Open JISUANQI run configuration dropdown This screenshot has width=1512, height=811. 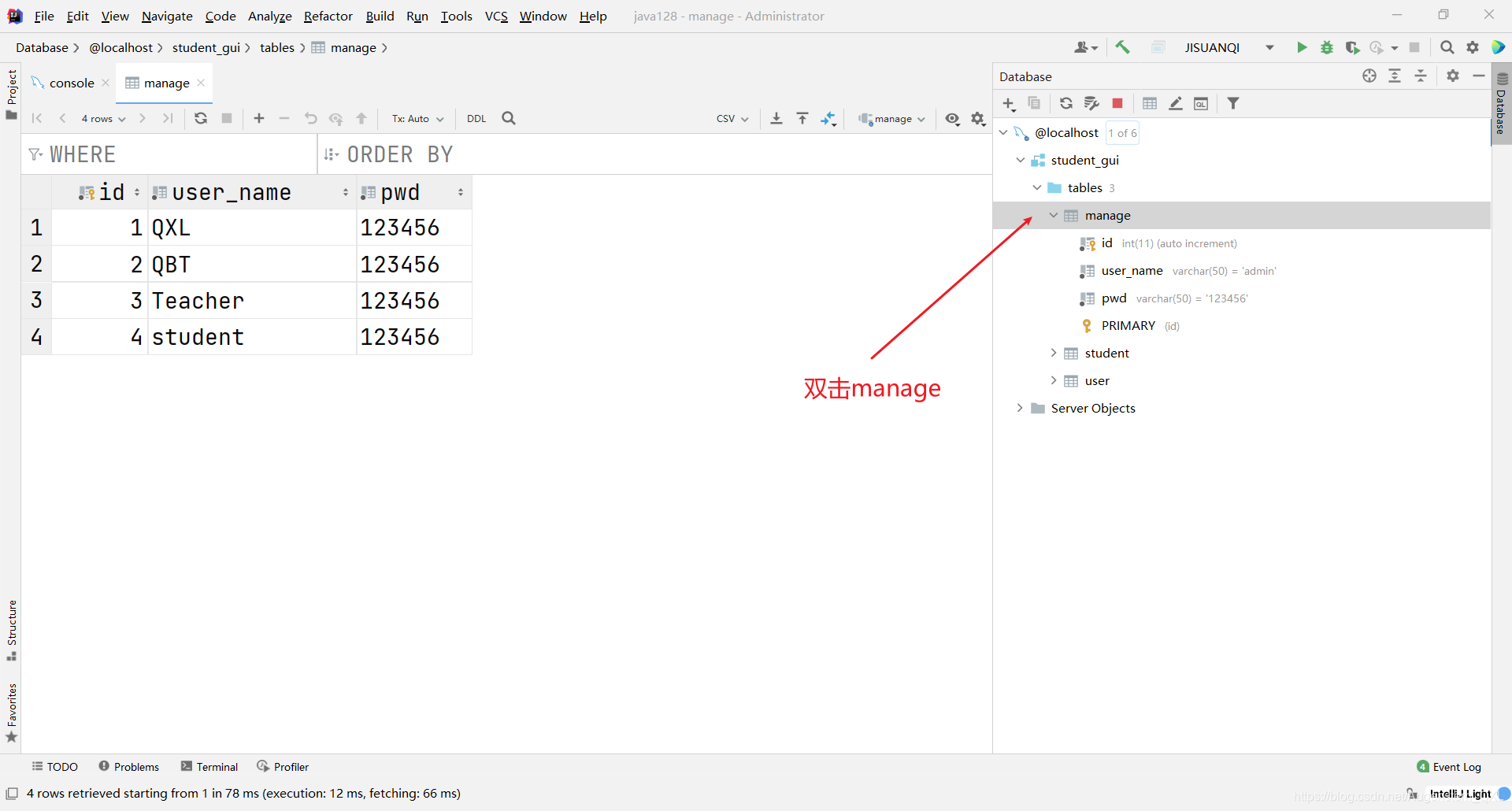[1228, 47]
